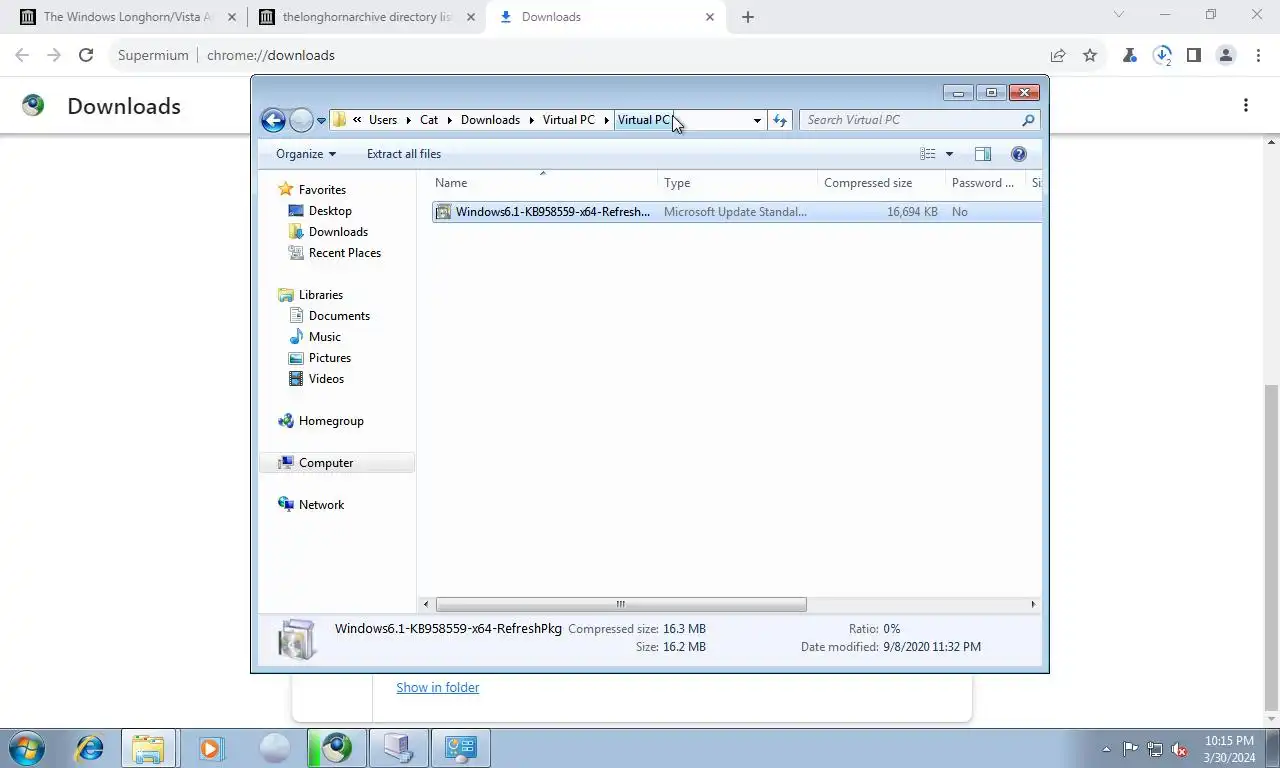Open Recent Places in the navigation pane
The height and width of the screenshot is (768, 1280).
pyautogui.click(x=344, y=253)
